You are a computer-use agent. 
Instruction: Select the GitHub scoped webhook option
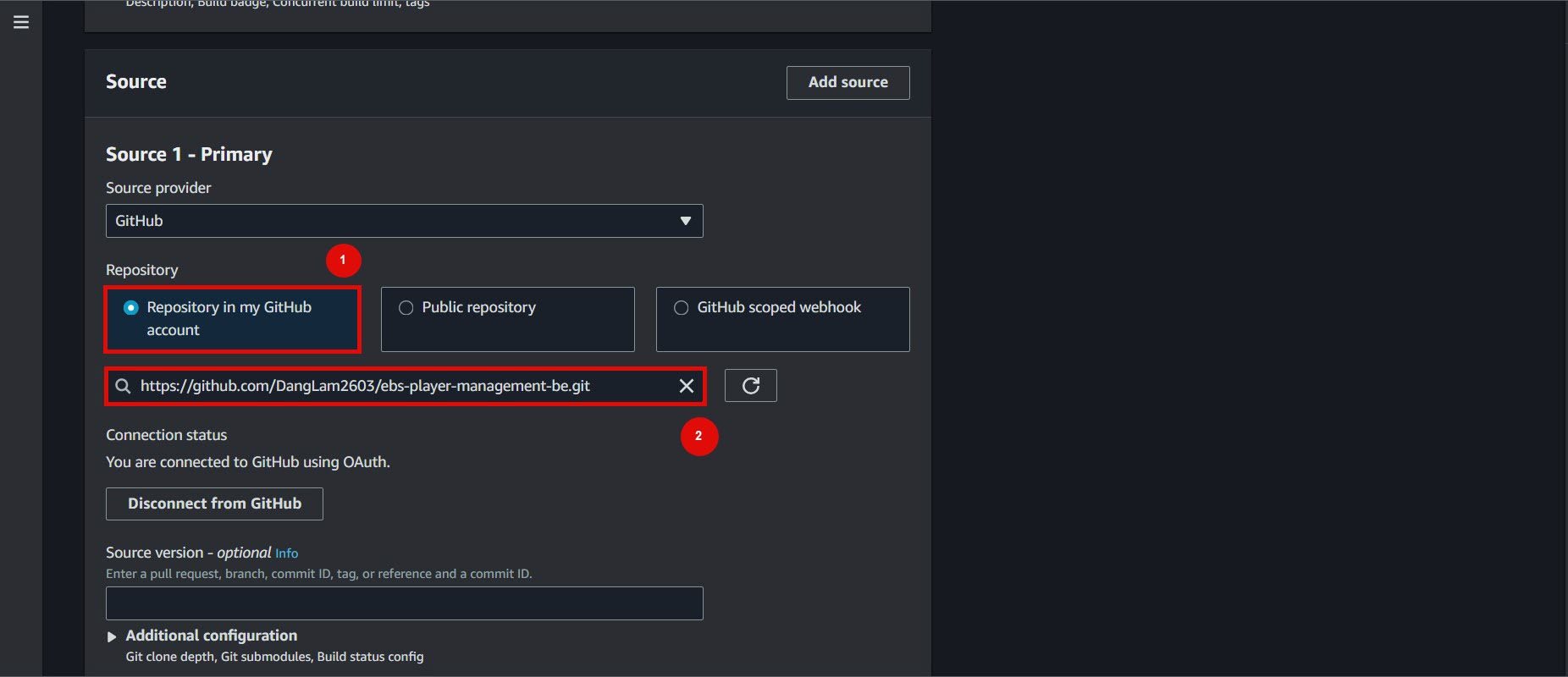coord(782,319)
